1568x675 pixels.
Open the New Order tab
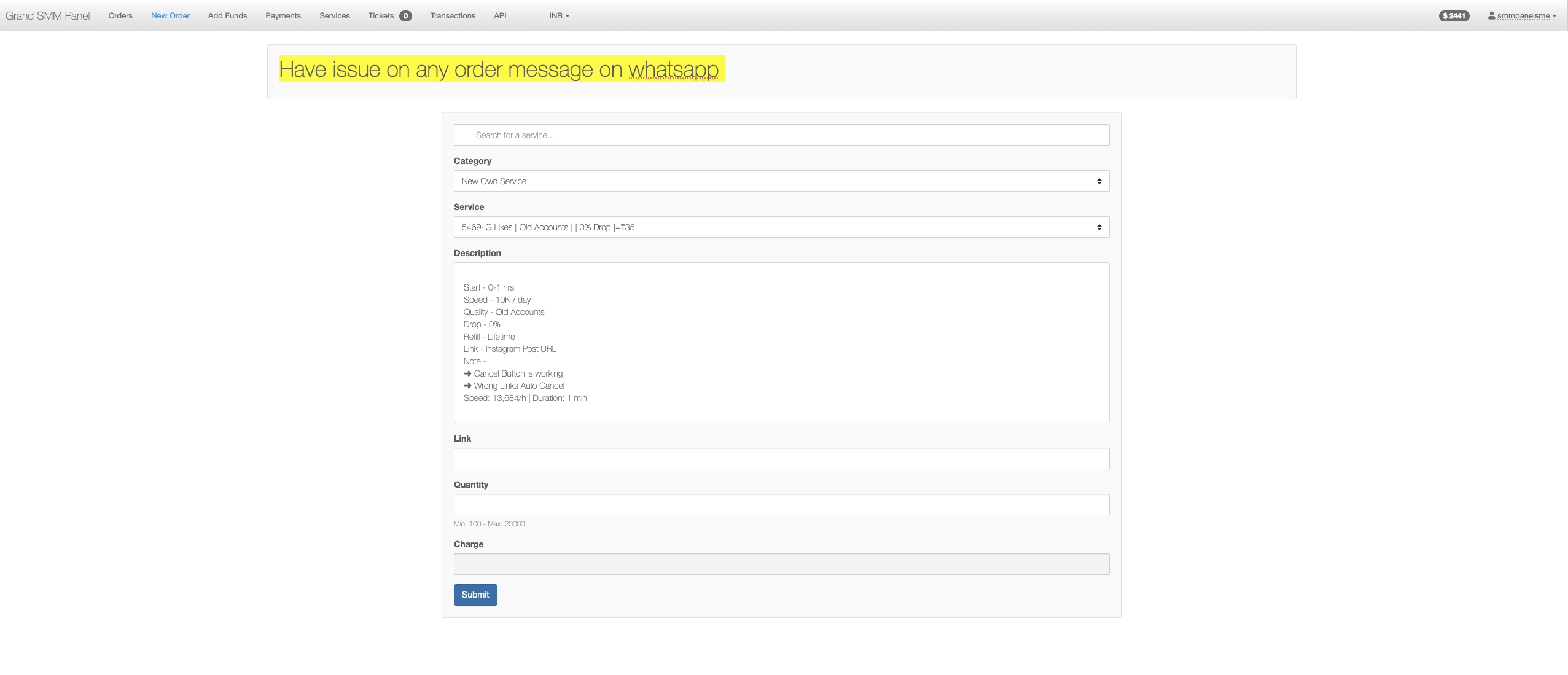pos(170,16)
